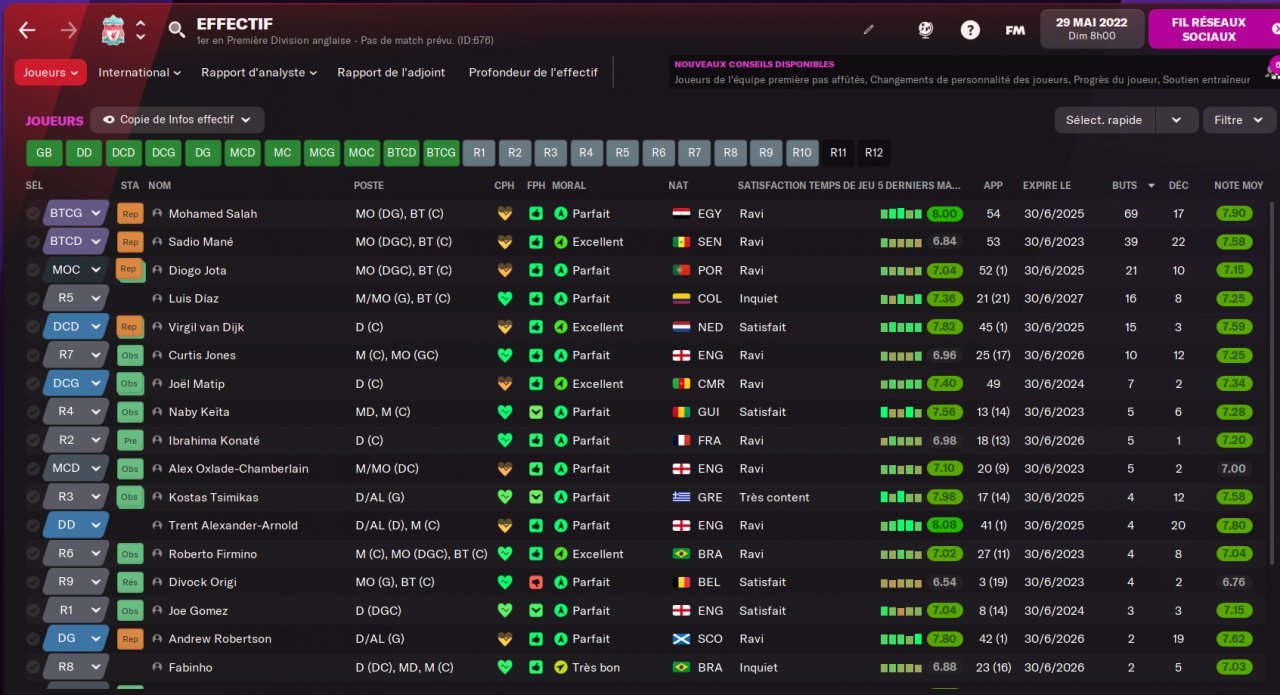The width and height of the screenshot is (1280, 695).
Task: Click Trent Alexander-Arnold's player info icon
Action: (x=157, y=526)
